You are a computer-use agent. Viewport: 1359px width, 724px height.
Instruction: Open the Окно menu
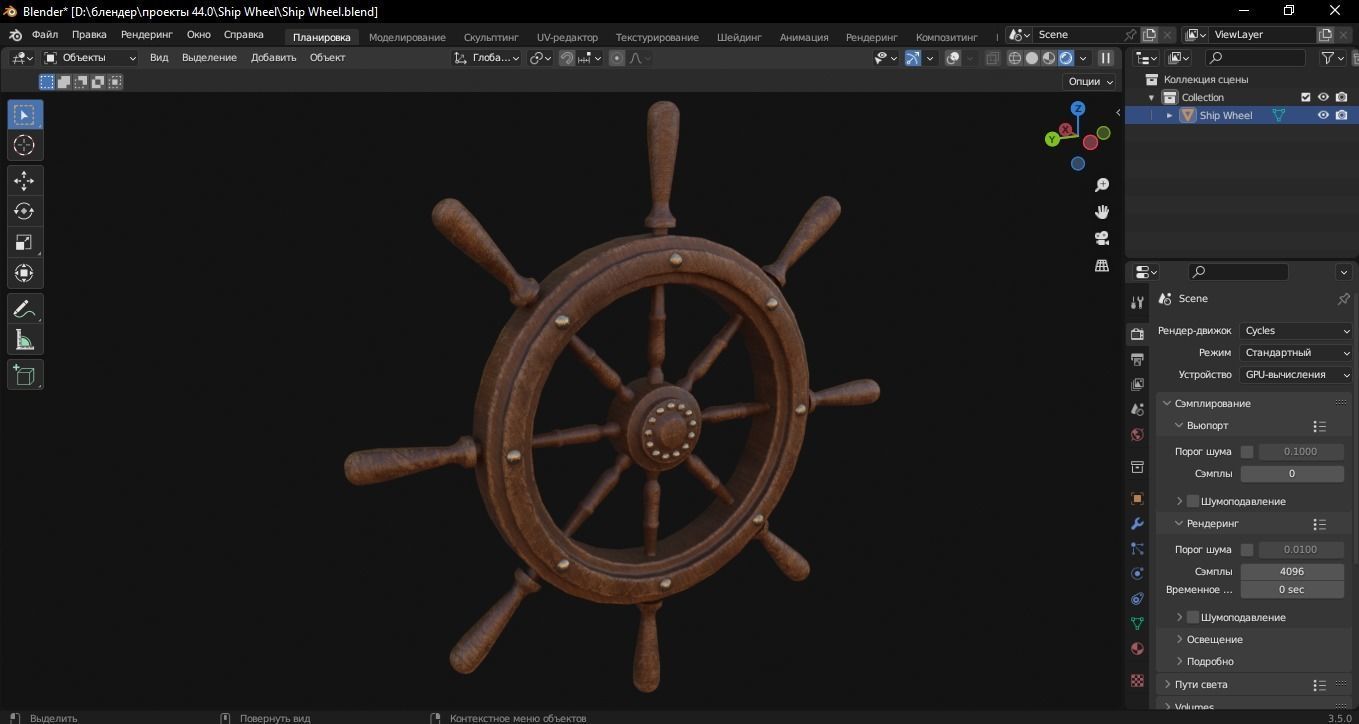click(x=198, y=34)
